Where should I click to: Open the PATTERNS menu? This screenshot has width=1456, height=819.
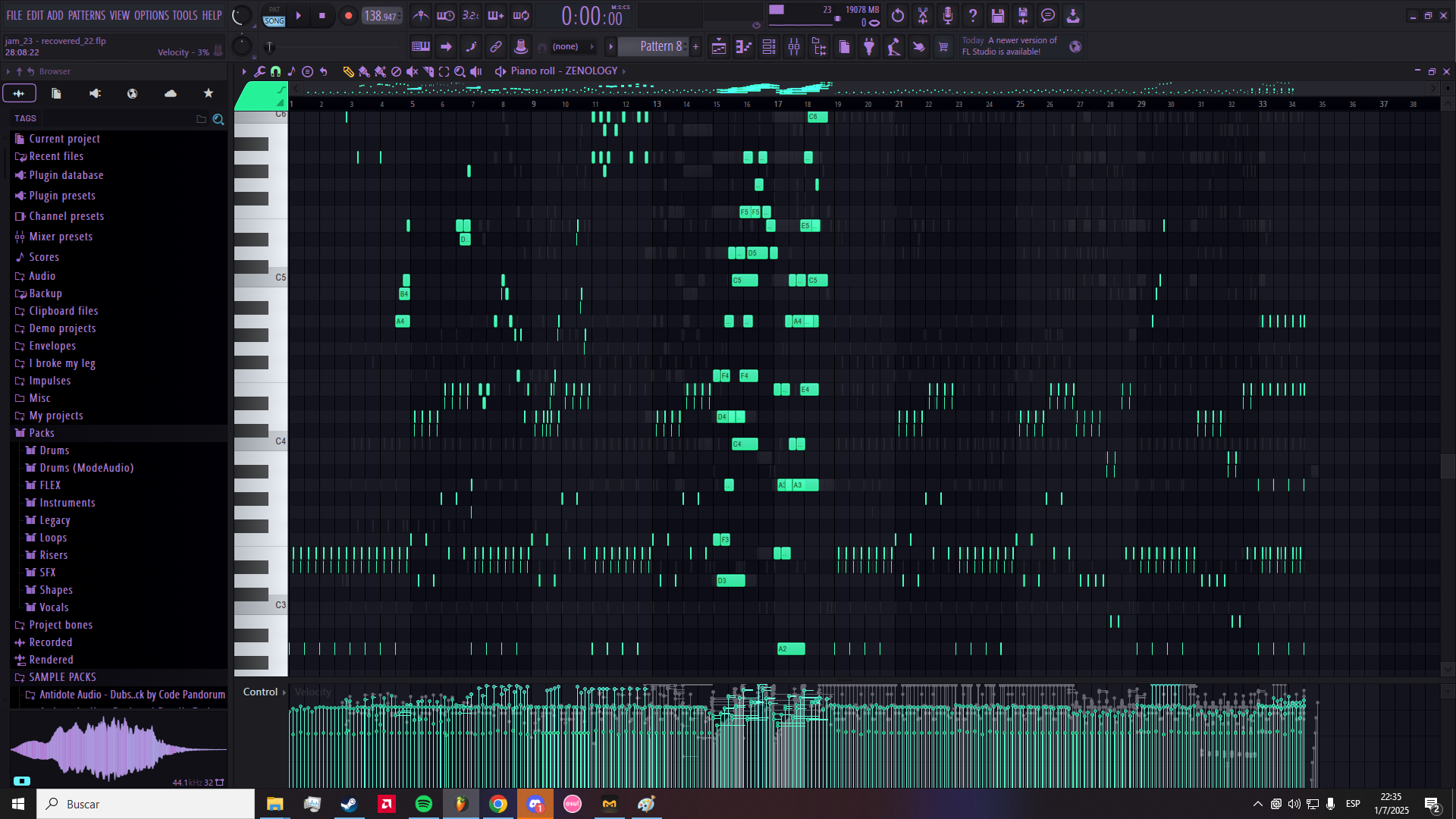coord(86,15)
